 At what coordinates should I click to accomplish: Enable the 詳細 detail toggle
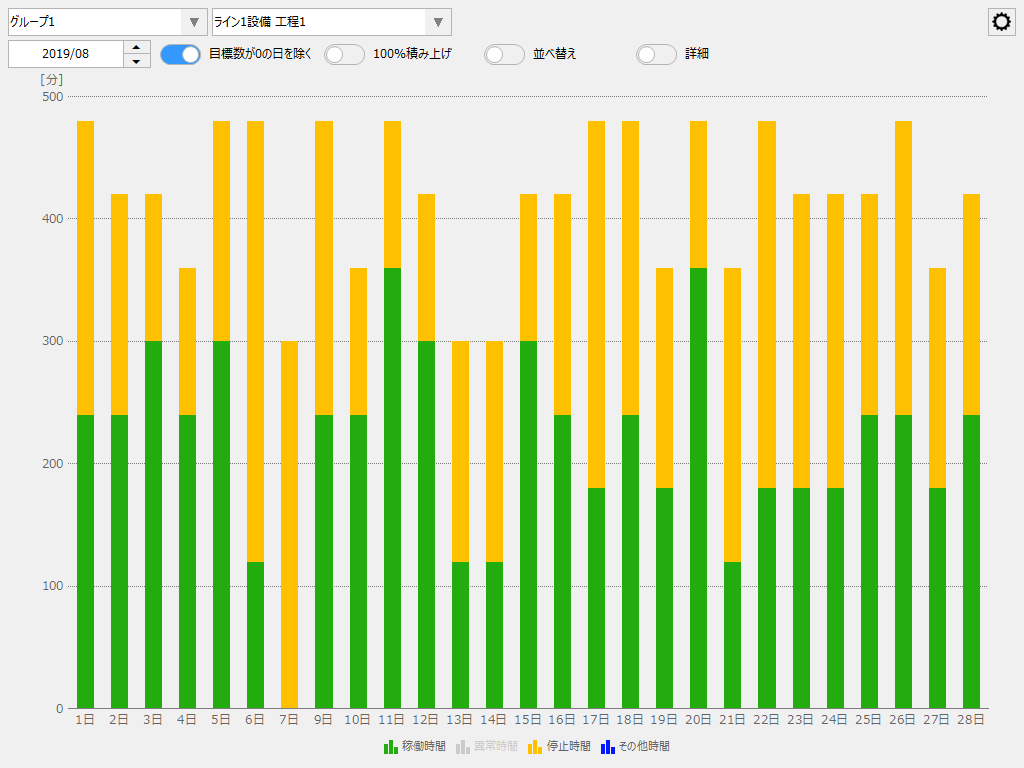[656, 55]
